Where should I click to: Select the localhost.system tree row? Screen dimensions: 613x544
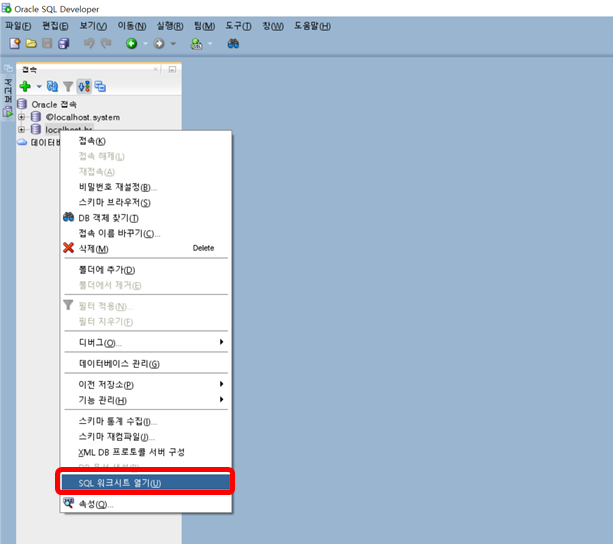click(83, 117)
